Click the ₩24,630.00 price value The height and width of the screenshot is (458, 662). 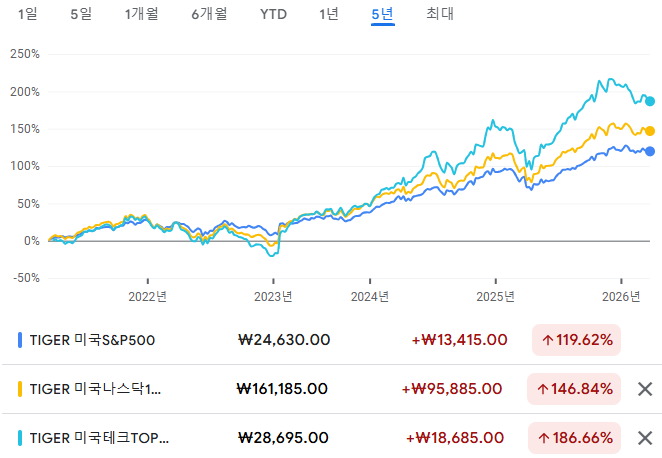(x=284, y=340)
